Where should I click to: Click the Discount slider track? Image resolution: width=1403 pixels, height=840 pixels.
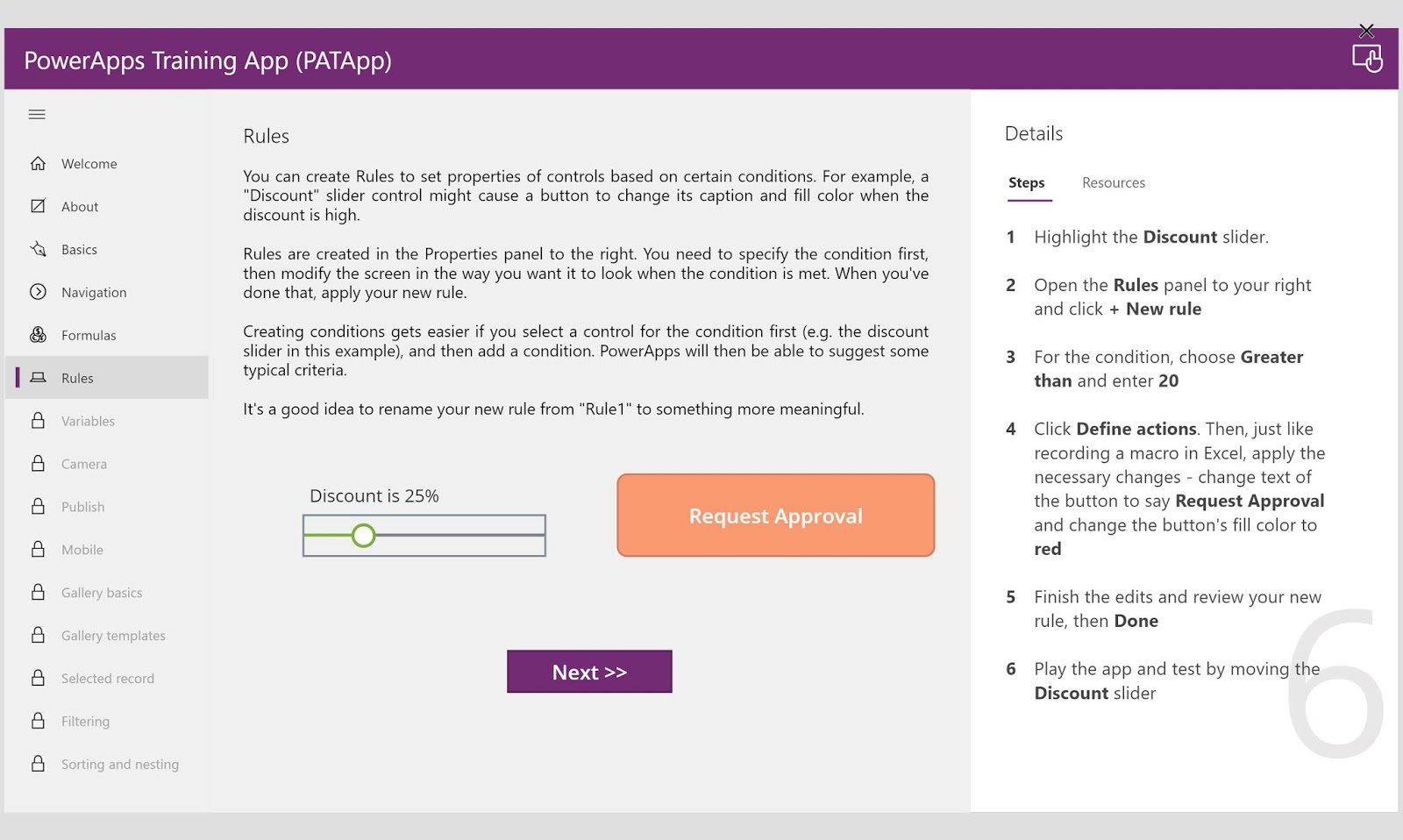424,535
